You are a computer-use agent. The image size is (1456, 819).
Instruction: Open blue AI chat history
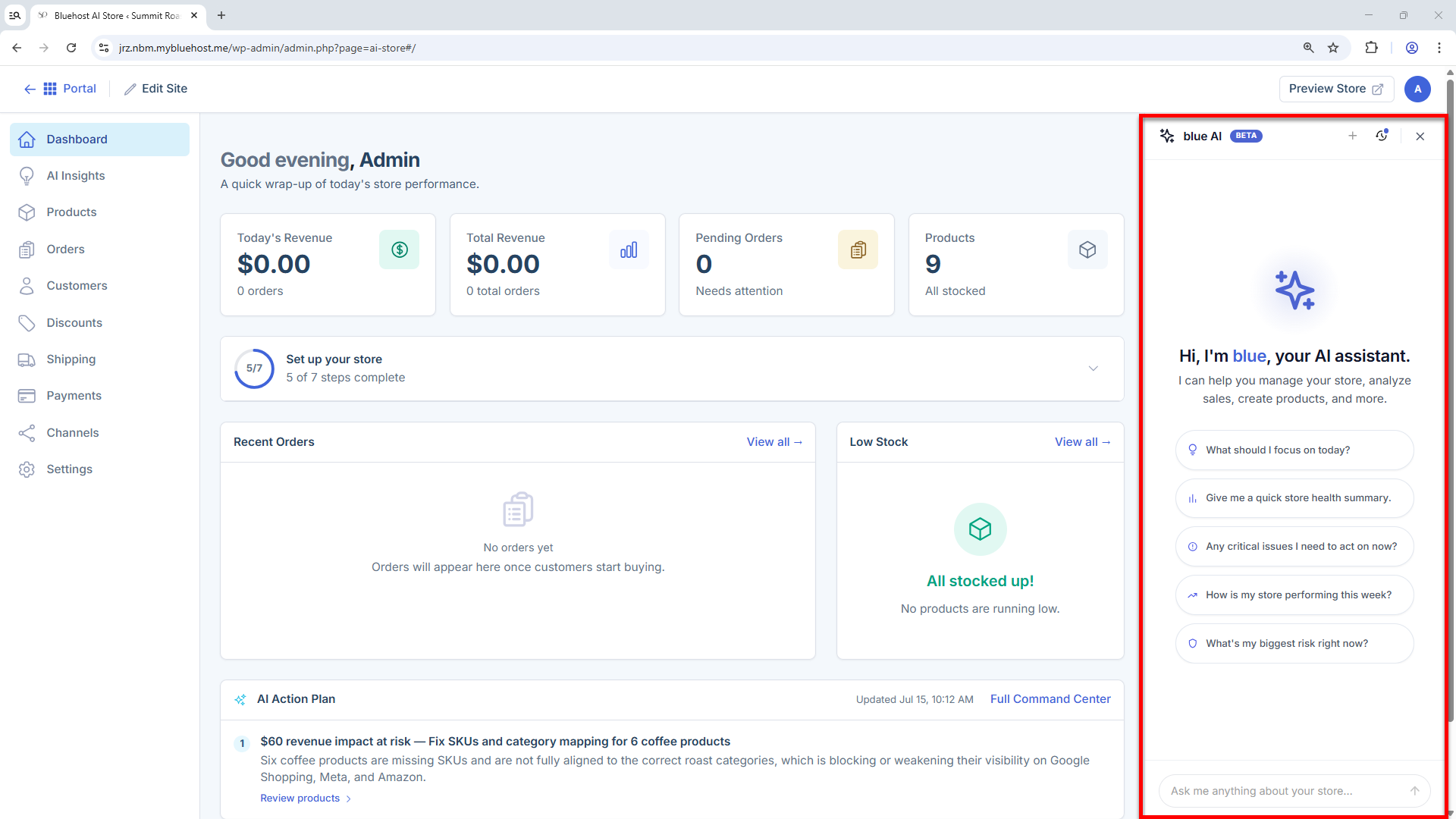pos(1382,136)
